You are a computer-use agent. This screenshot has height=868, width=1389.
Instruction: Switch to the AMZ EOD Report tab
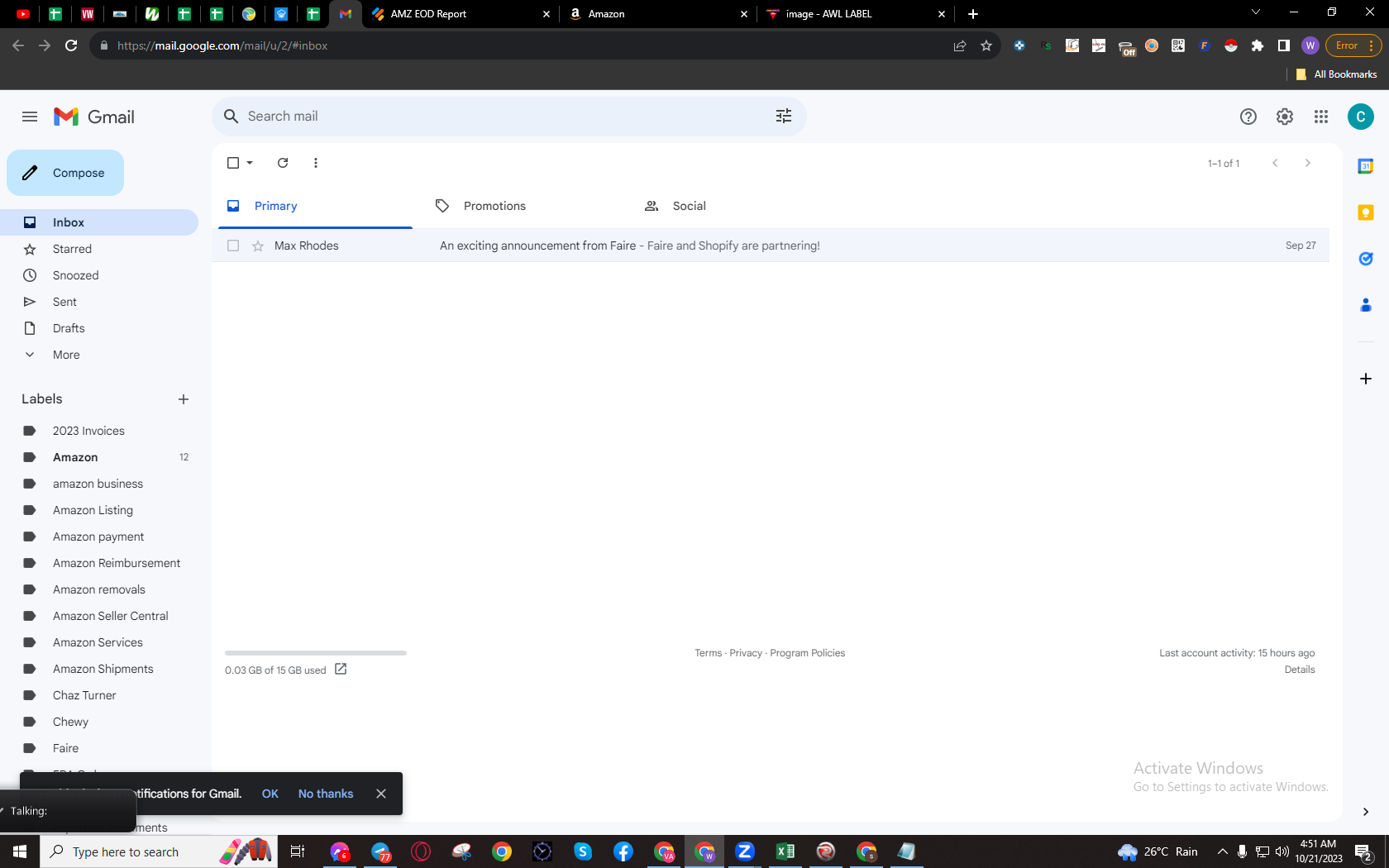(460, 14)
